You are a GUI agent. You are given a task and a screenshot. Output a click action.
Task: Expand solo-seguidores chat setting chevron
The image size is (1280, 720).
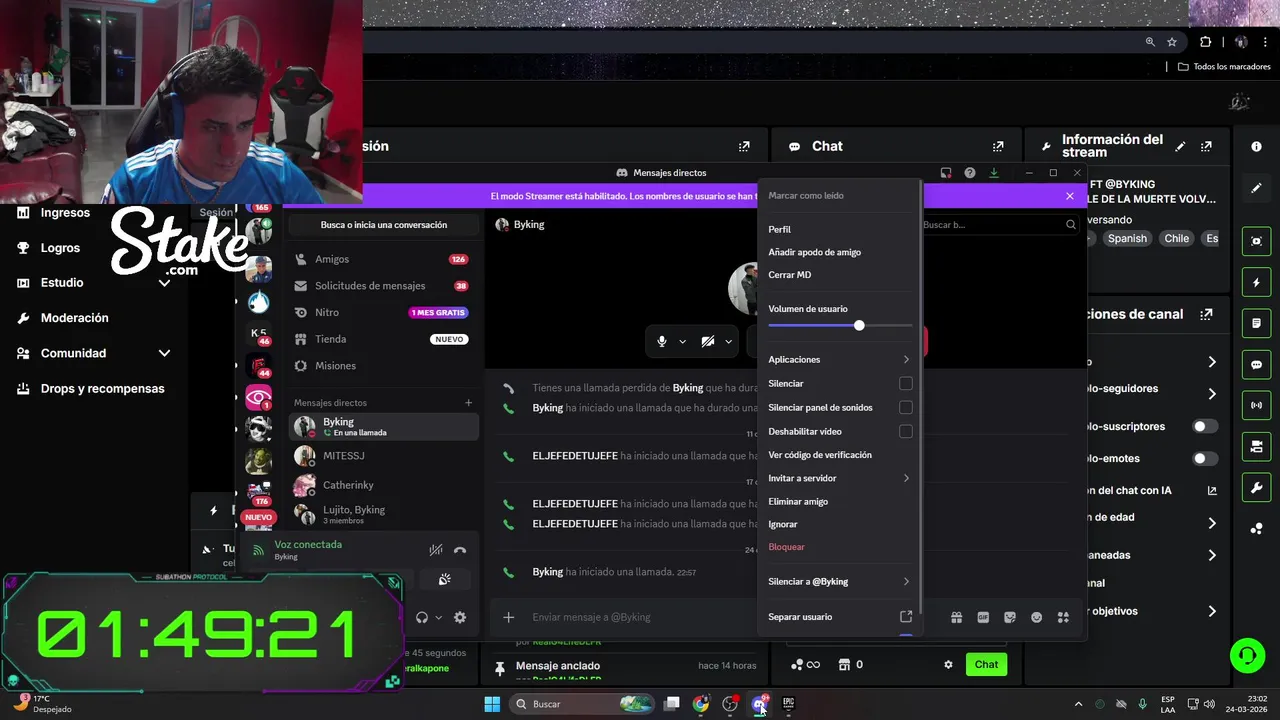pos(1212,394)
